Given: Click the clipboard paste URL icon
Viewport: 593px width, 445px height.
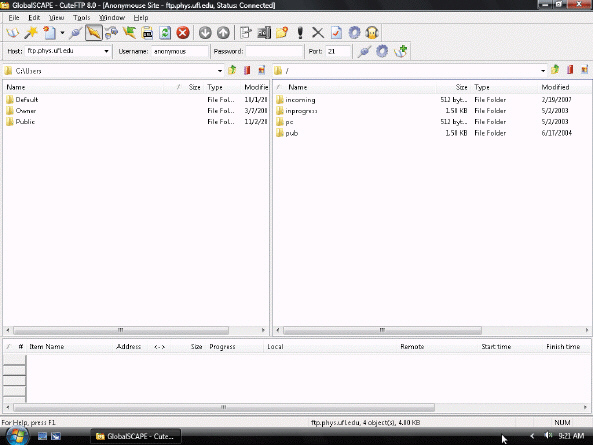Looking at the screenshot, I should pyautogui.click(x=147, y=33).
